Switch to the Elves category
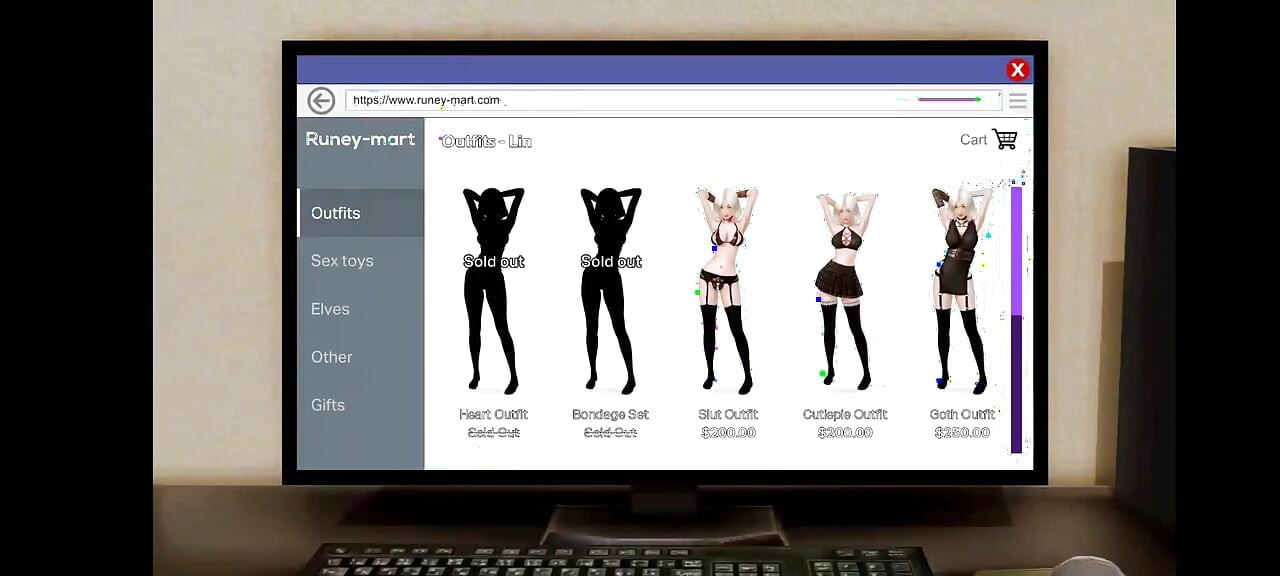The height and width of the screenshot is (576, 1280). tap(330, 309)
